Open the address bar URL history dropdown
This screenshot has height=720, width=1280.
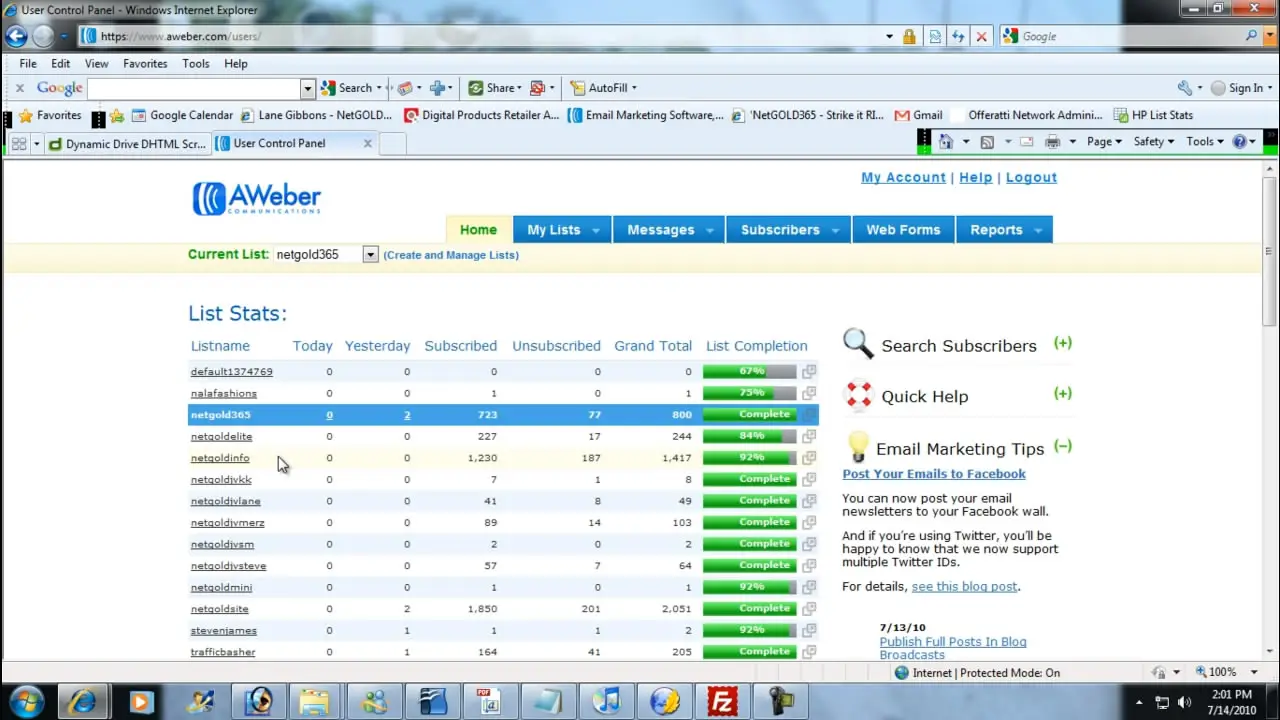[889, 36]
